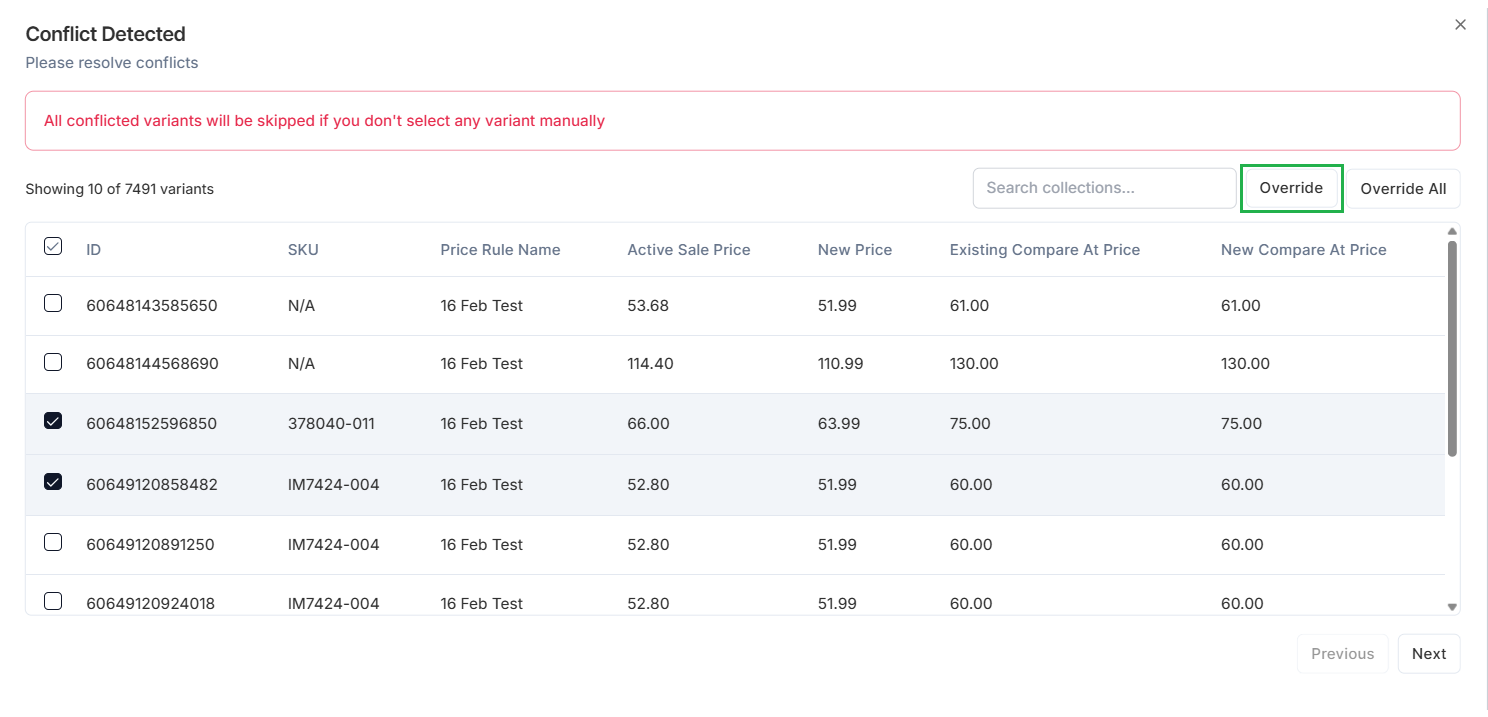Image resolution: width=1488 pixels, height=717 pixels.
Task: Click the Existing Compare At Price header
Action: (x=1045, y=250)
